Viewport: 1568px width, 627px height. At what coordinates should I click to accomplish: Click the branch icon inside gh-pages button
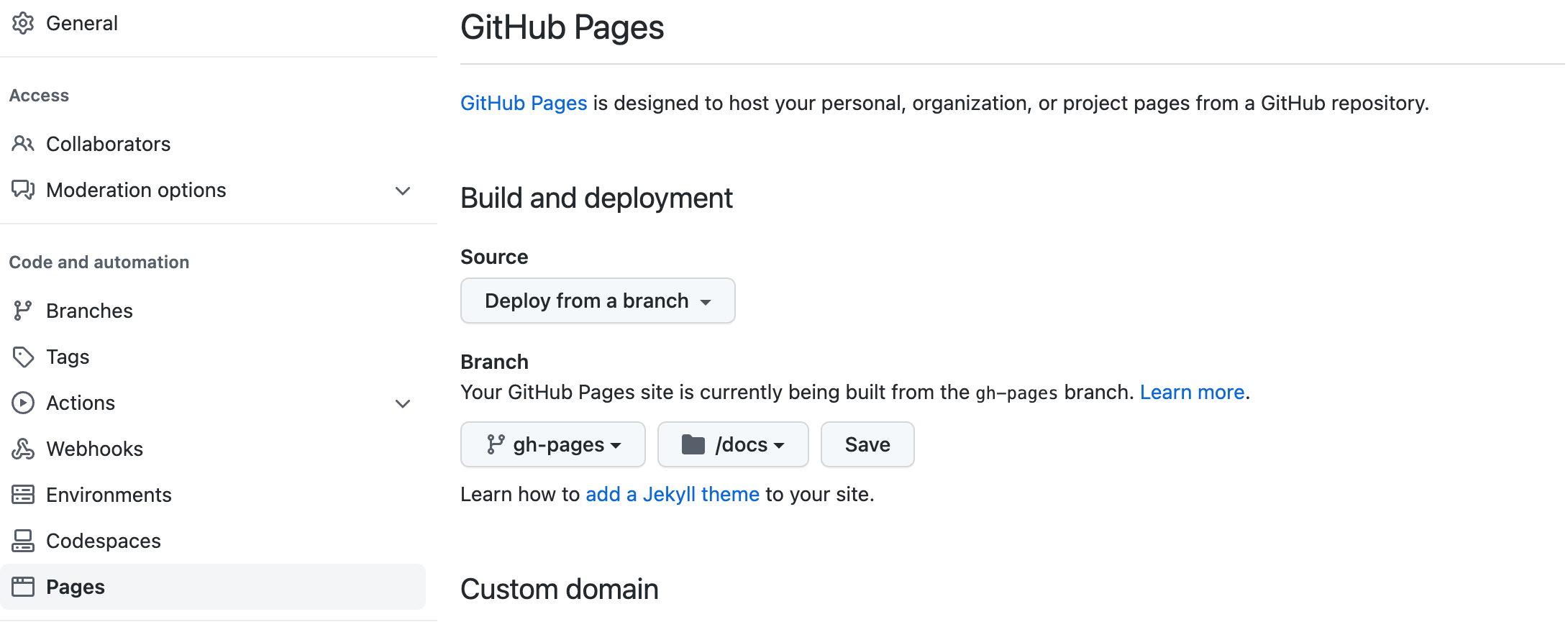pyautogui.click(x=496, y=444)
